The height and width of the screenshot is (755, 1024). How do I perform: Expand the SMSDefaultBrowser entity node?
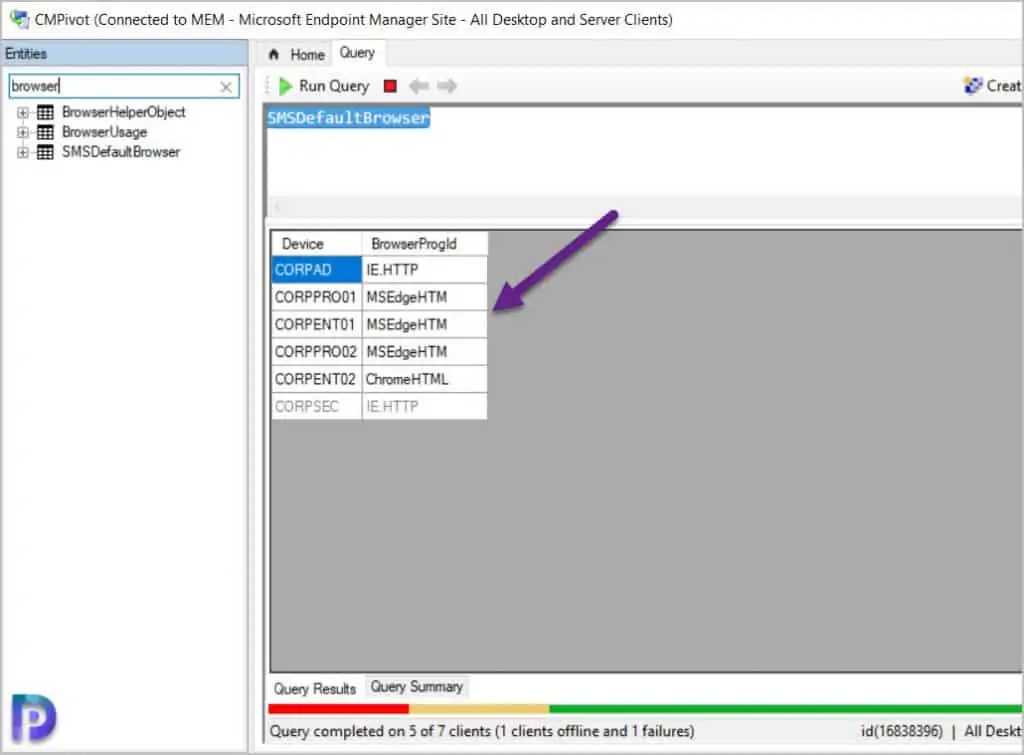[23, 152]
